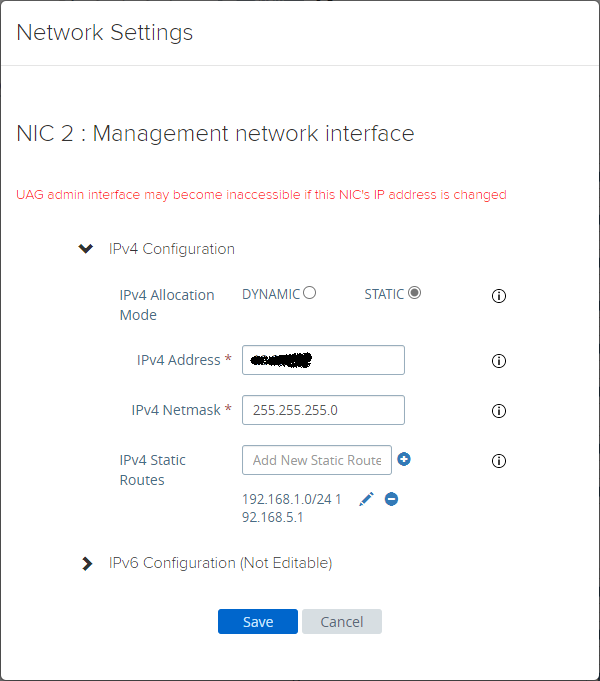
Task: Click the IPv6 Configuration (Not Editable) label
Action: click(220, 563)
